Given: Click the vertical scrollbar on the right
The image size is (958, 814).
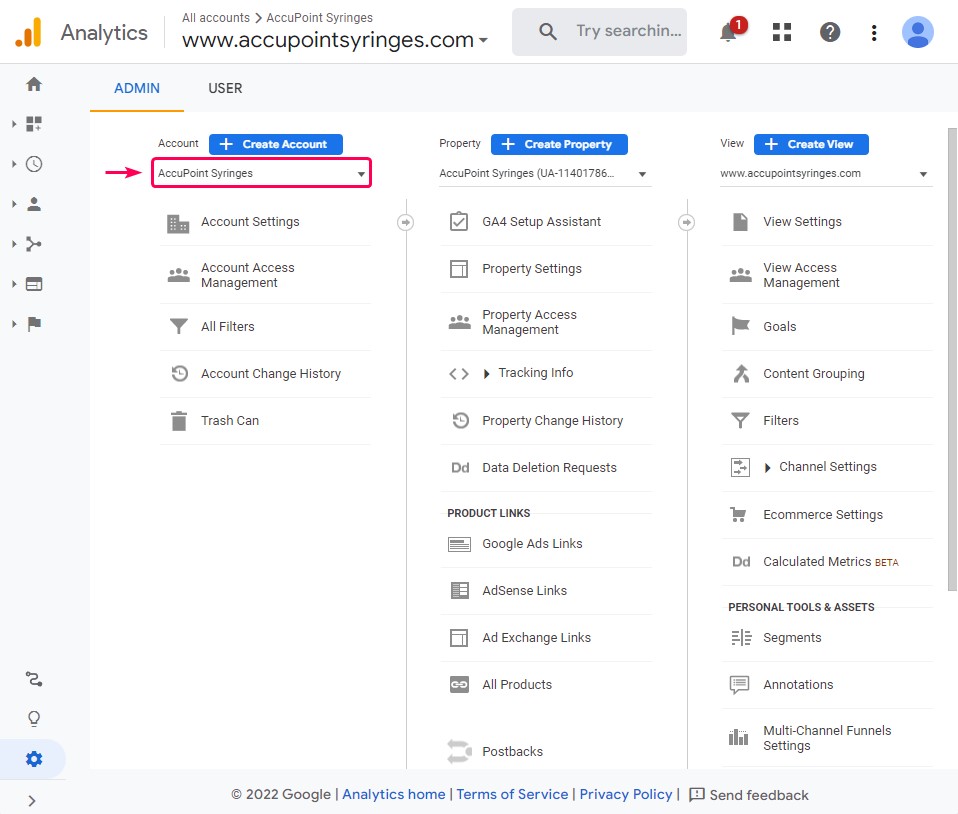Looking at the screenshot, I should (x=952, y=359).
